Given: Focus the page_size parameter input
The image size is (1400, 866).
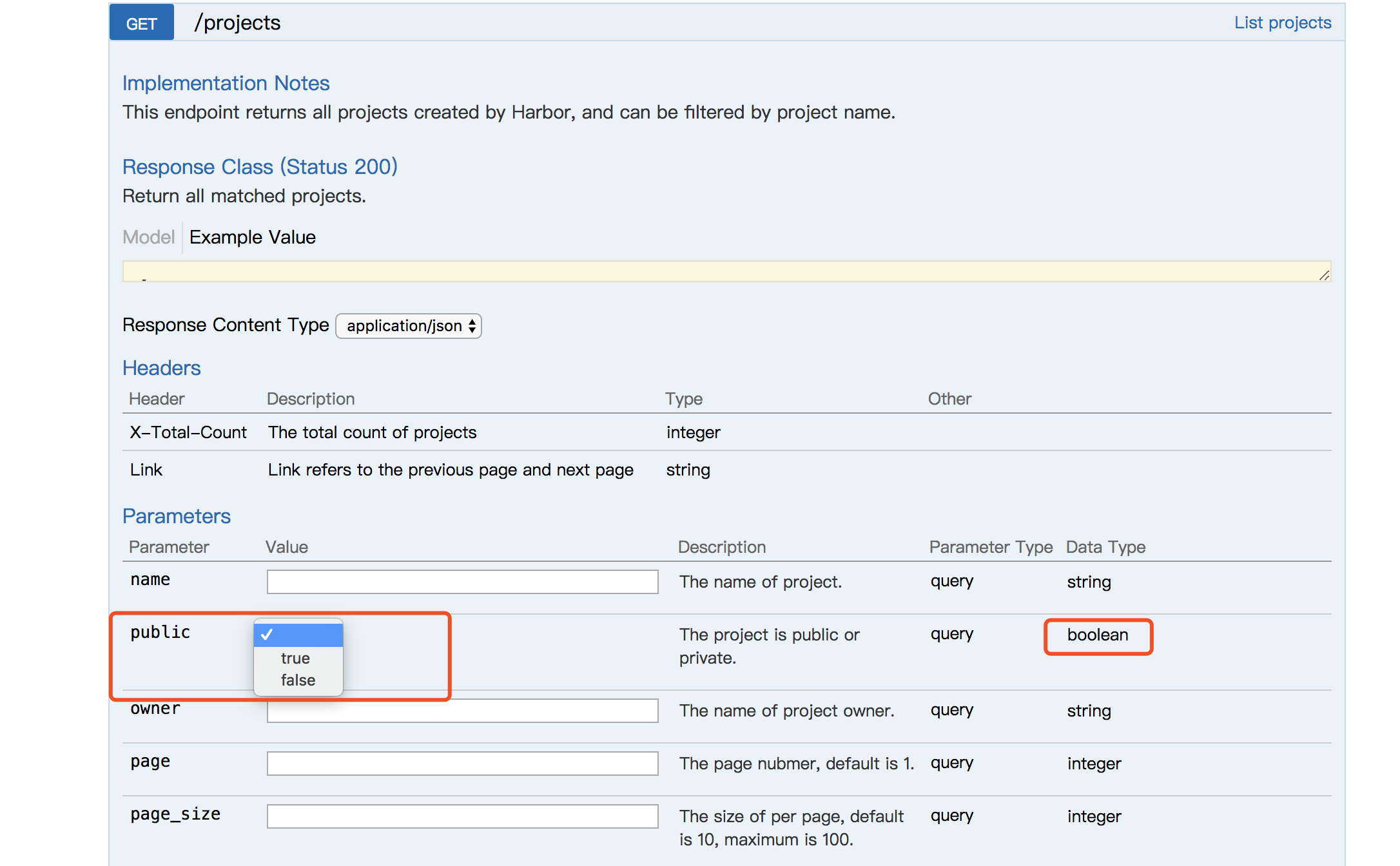Looking at the screenshot, I should click(x=462, y=816).
